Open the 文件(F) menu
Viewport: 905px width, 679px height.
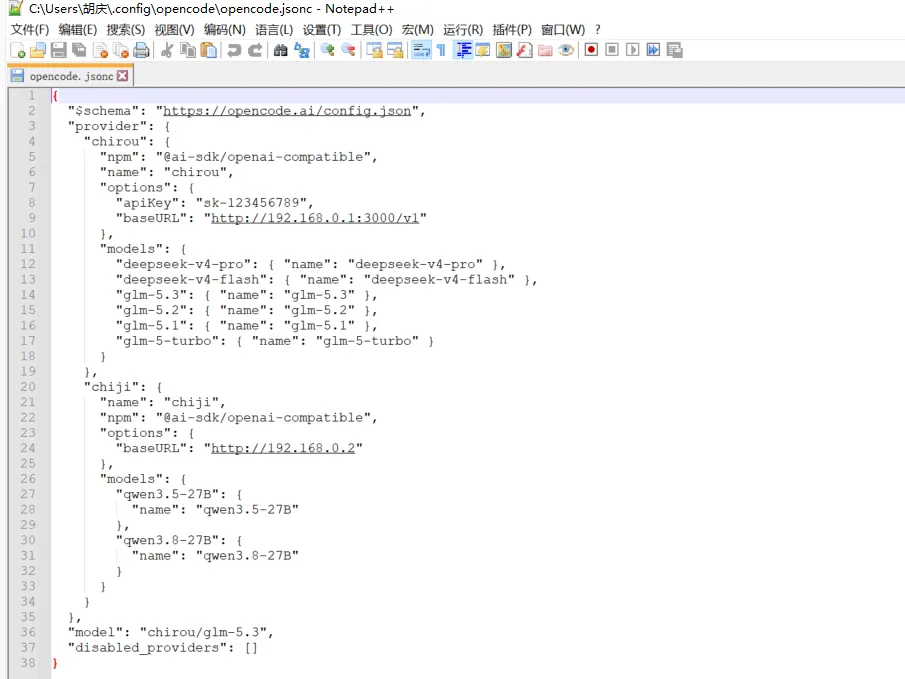pos(29,29)
